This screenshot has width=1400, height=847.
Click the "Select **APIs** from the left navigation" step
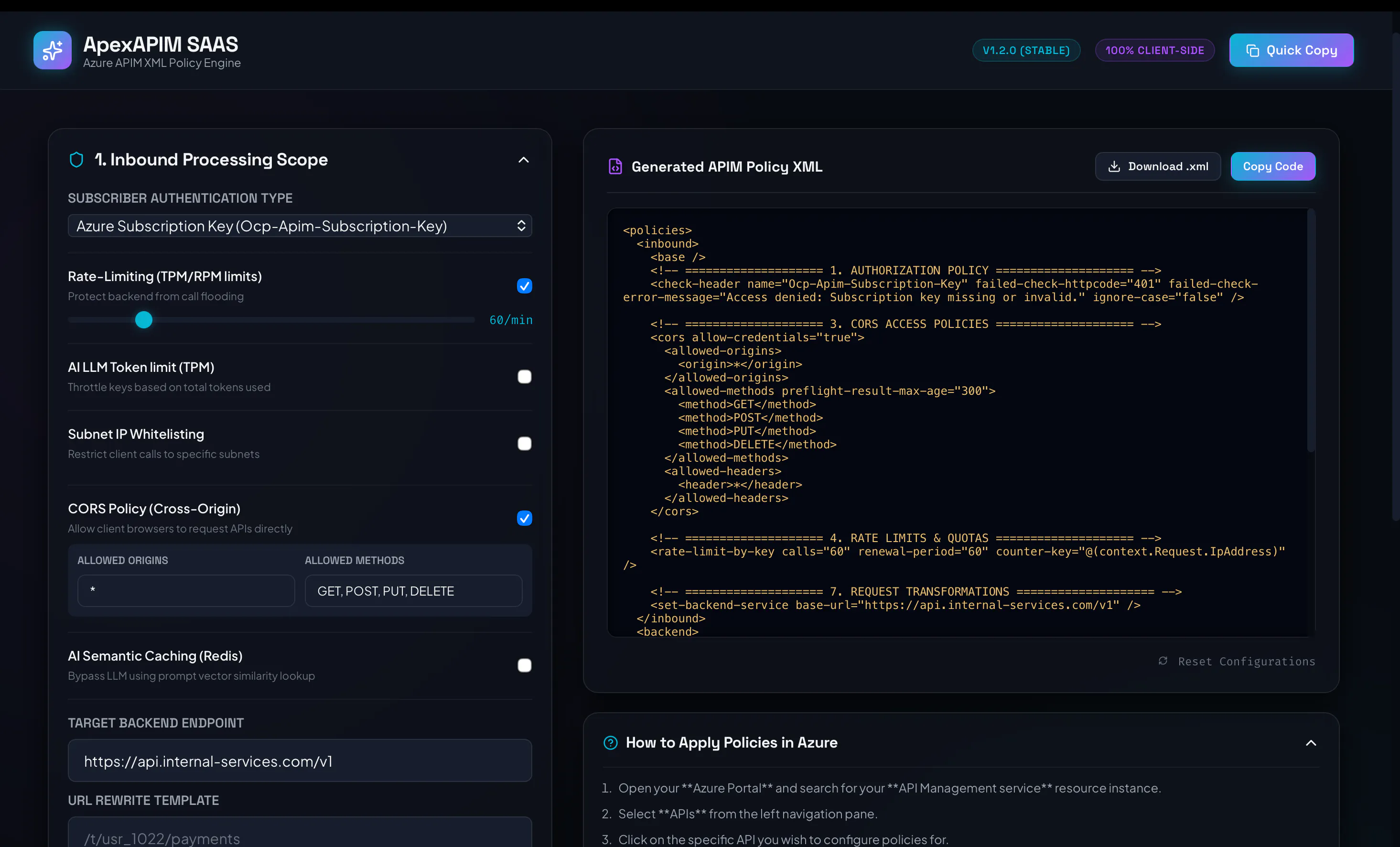(748, 814)
